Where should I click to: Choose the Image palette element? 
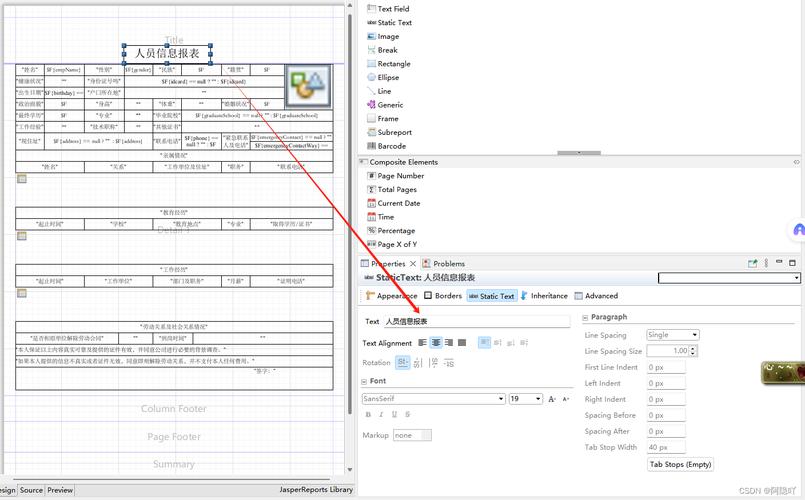pyautogui.click(x=383, y=36)
